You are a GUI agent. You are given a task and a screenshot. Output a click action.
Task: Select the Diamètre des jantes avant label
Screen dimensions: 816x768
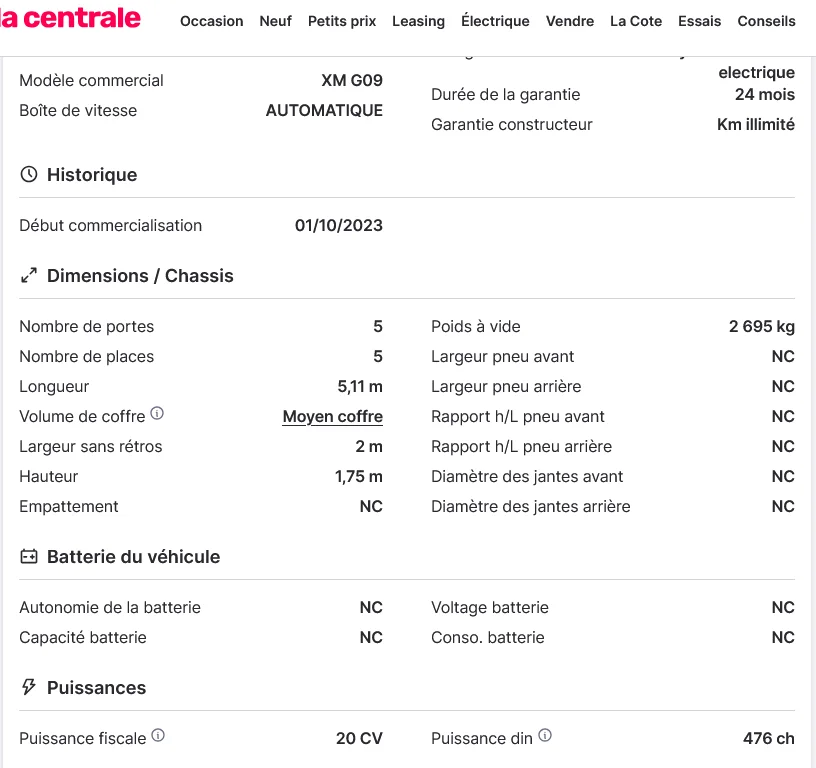(527, 477)
